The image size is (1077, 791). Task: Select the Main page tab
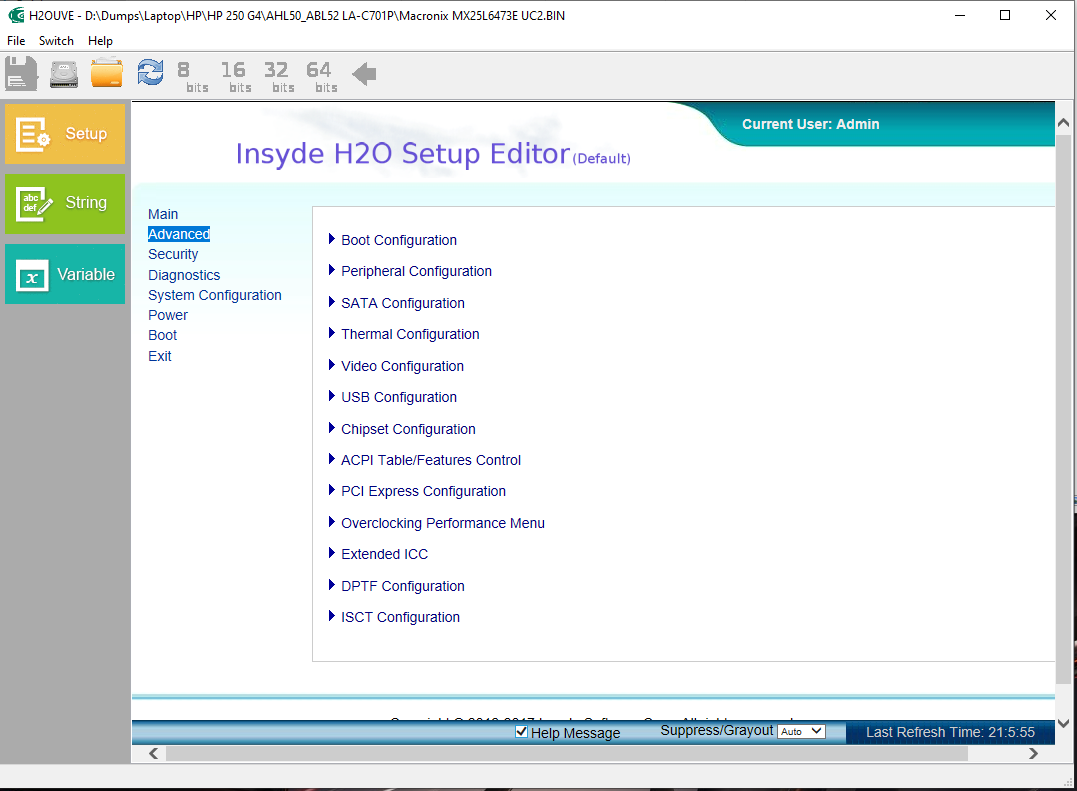[163, 214]
